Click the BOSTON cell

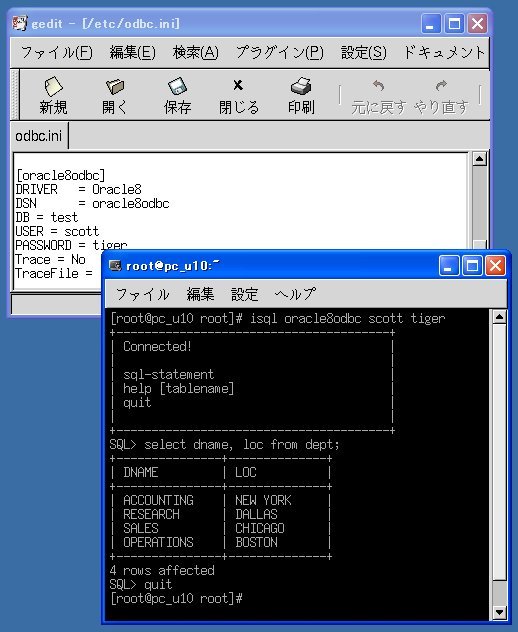point(256,543)
